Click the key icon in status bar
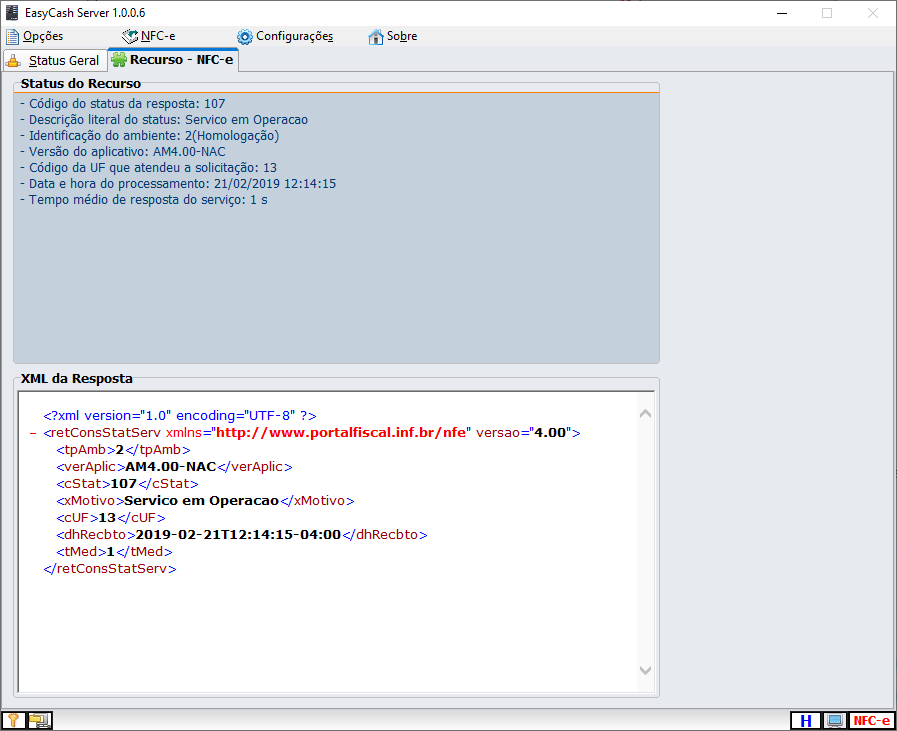Viewport: 897px width, 731px height. [13, 720]
